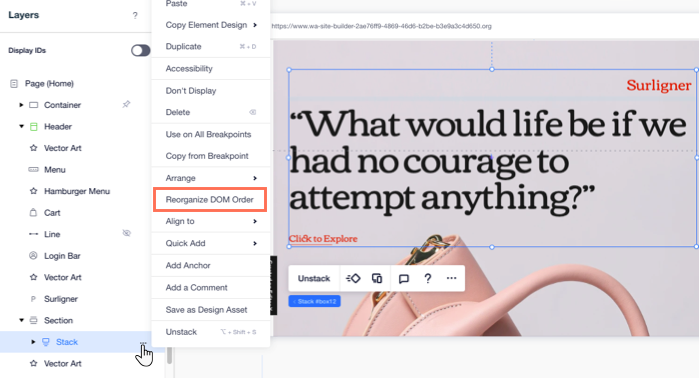
Task: Collapse the Section layer
Action: 21,320
